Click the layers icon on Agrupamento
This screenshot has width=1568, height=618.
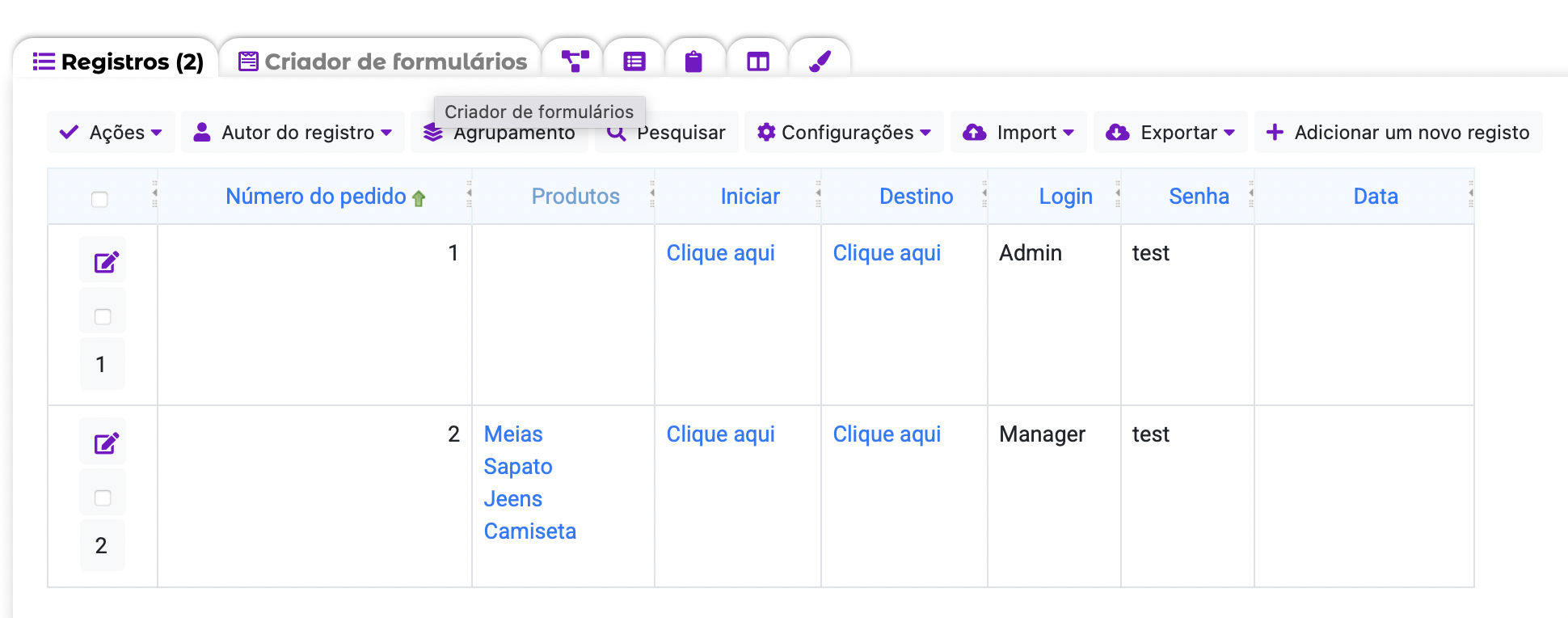433,132
